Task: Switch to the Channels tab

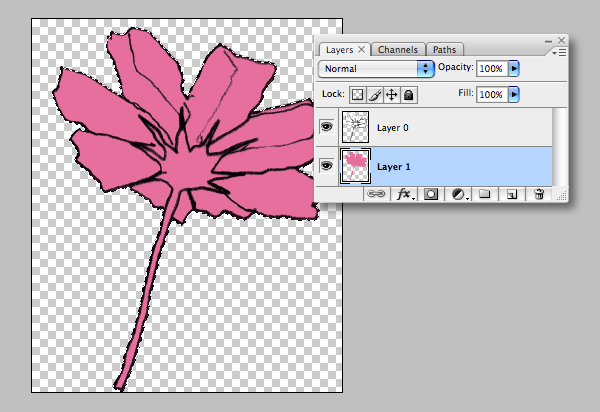Action: coord(397,49)
